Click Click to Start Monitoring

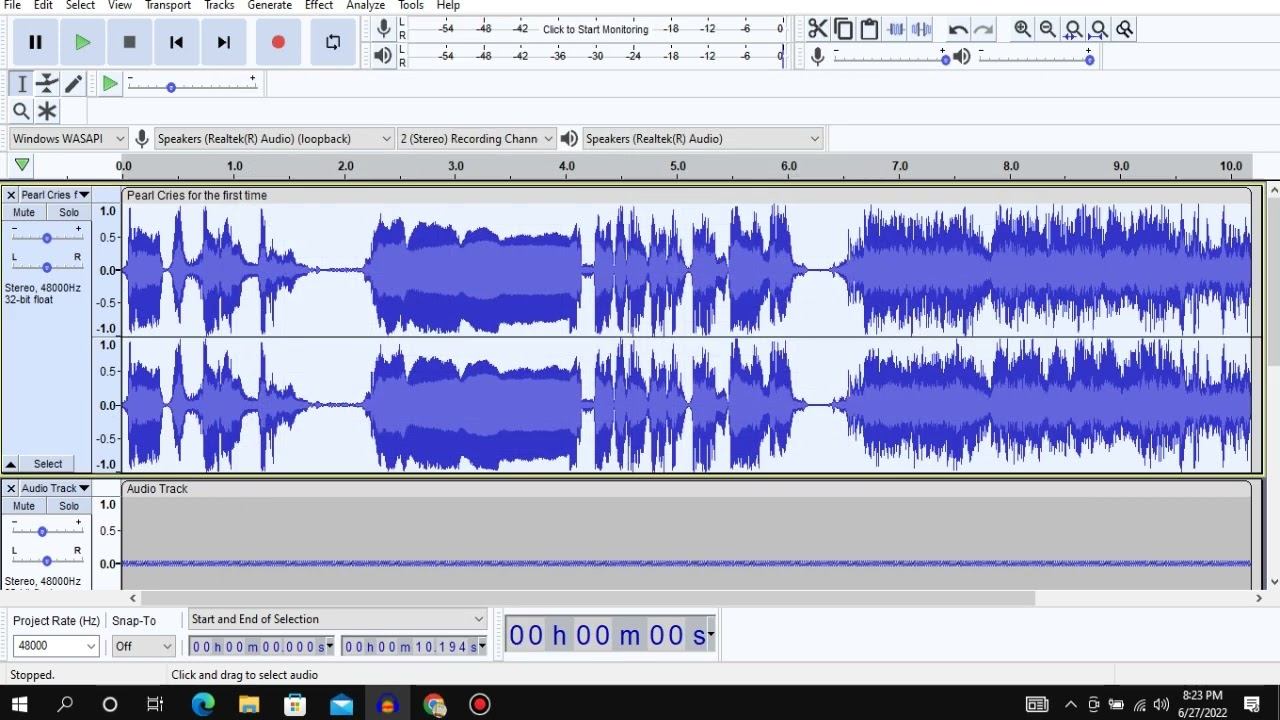(x=595, y=29)
